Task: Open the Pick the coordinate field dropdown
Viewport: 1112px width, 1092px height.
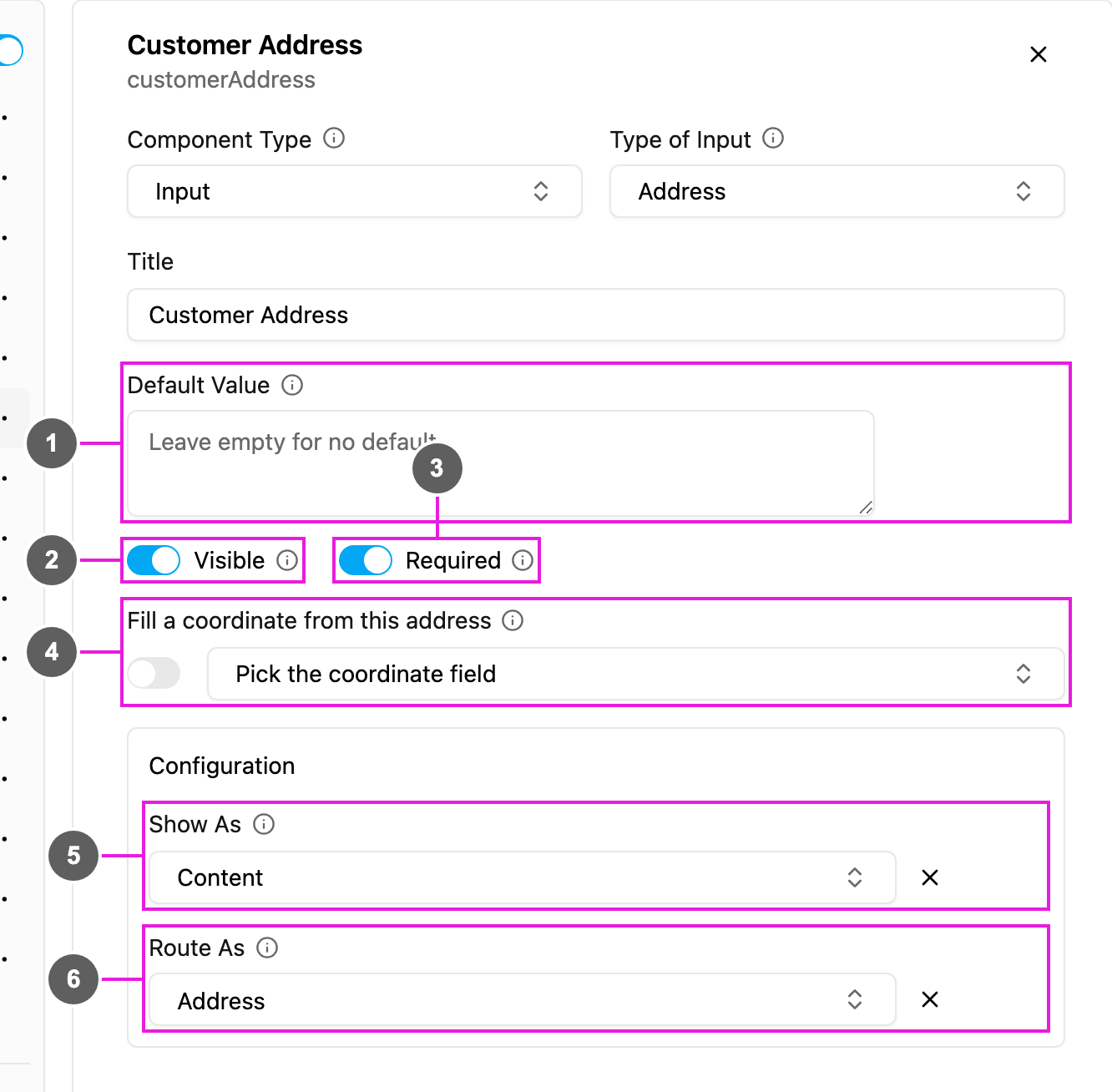Action: 636,674
